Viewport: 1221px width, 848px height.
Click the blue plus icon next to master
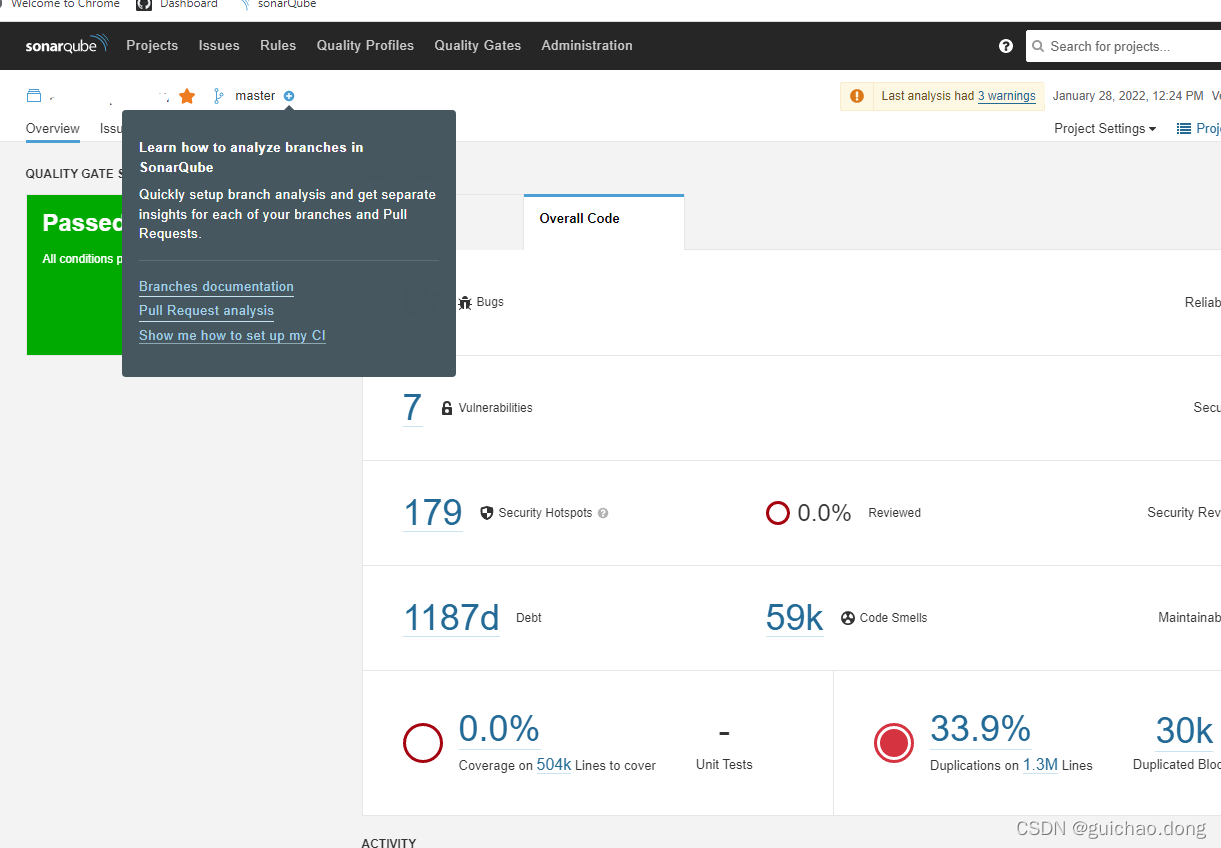289,96
